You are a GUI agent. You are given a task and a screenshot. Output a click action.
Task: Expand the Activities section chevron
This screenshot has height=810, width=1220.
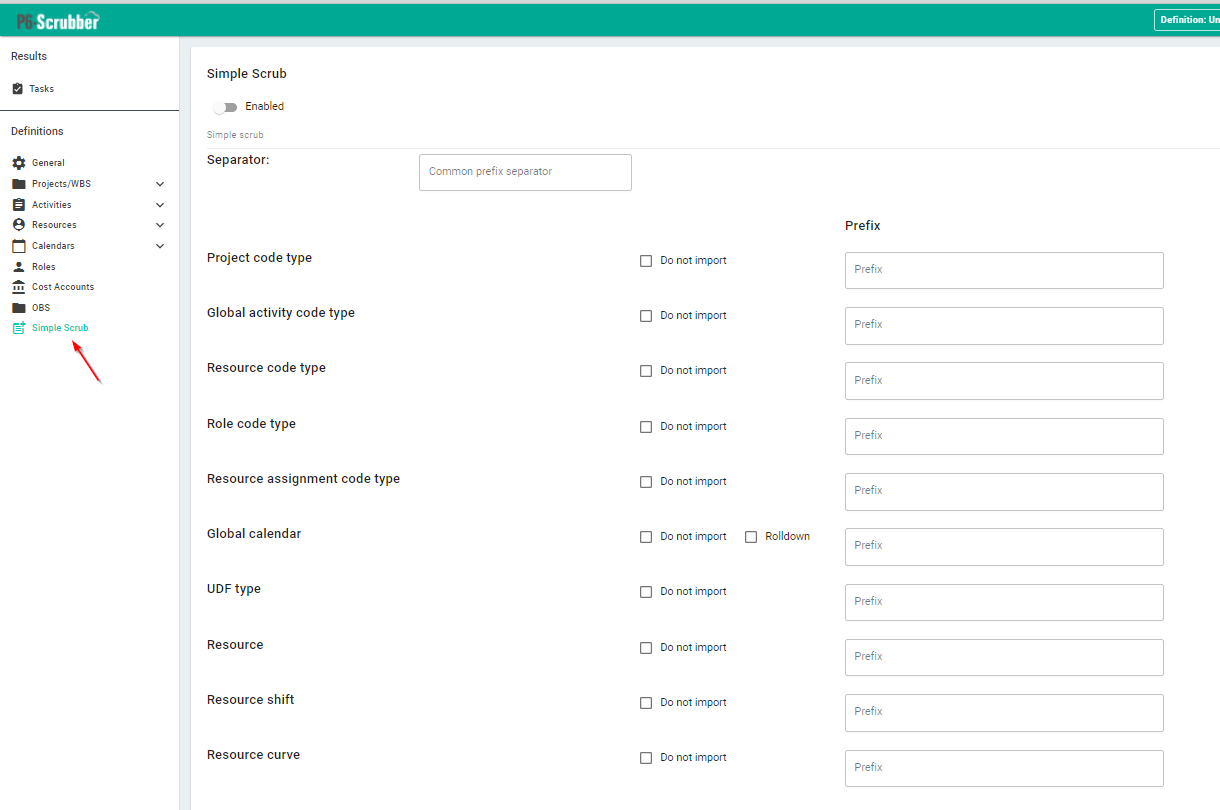coord(160,205)
